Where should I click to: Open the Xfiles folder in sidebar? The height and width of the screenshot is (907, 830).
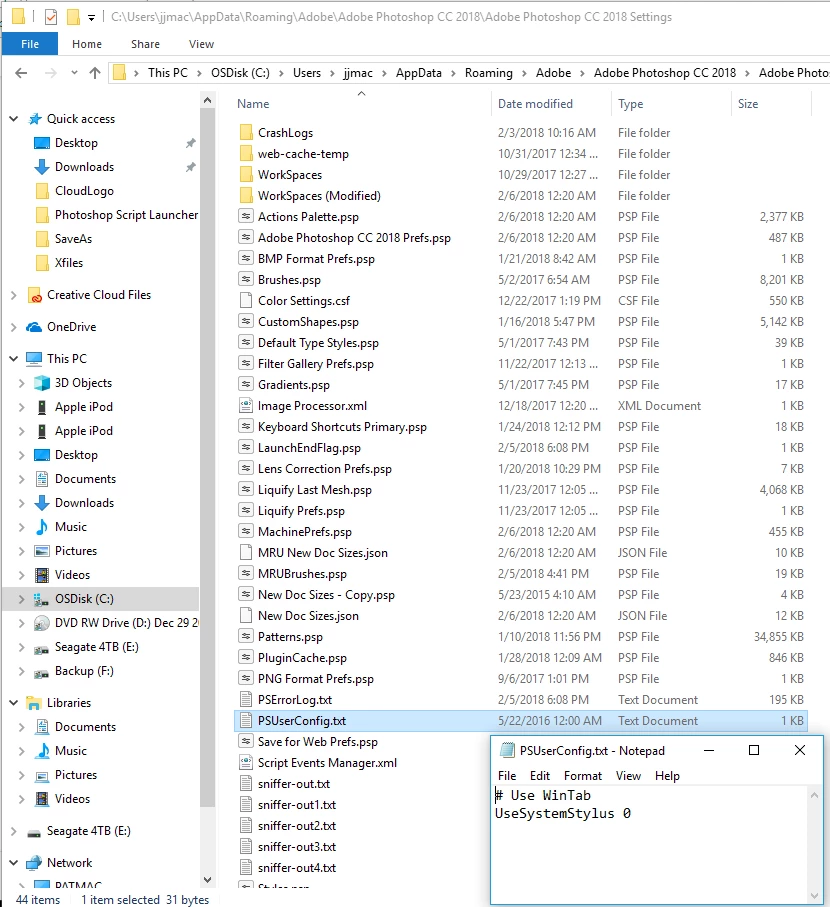click(x=59, y=263)
